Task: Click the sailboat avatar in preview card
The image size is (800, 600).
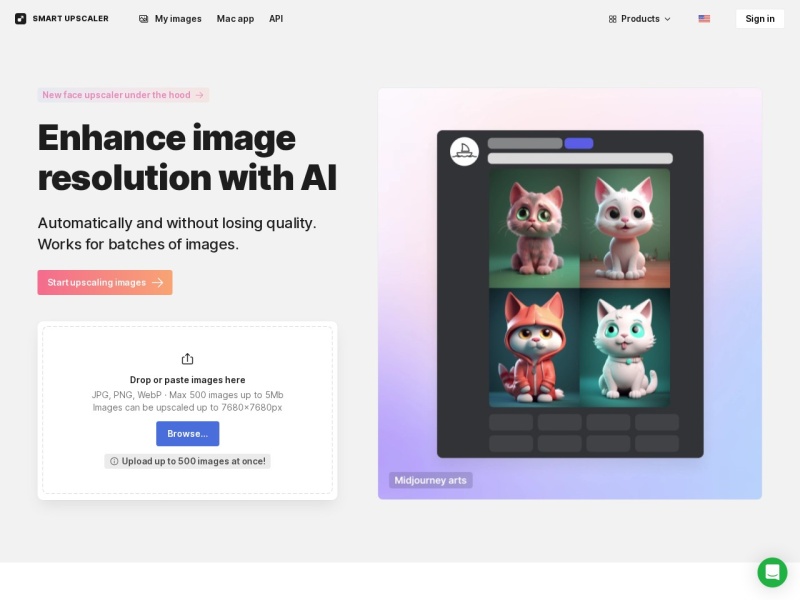Action: click(x=464, y=151)
